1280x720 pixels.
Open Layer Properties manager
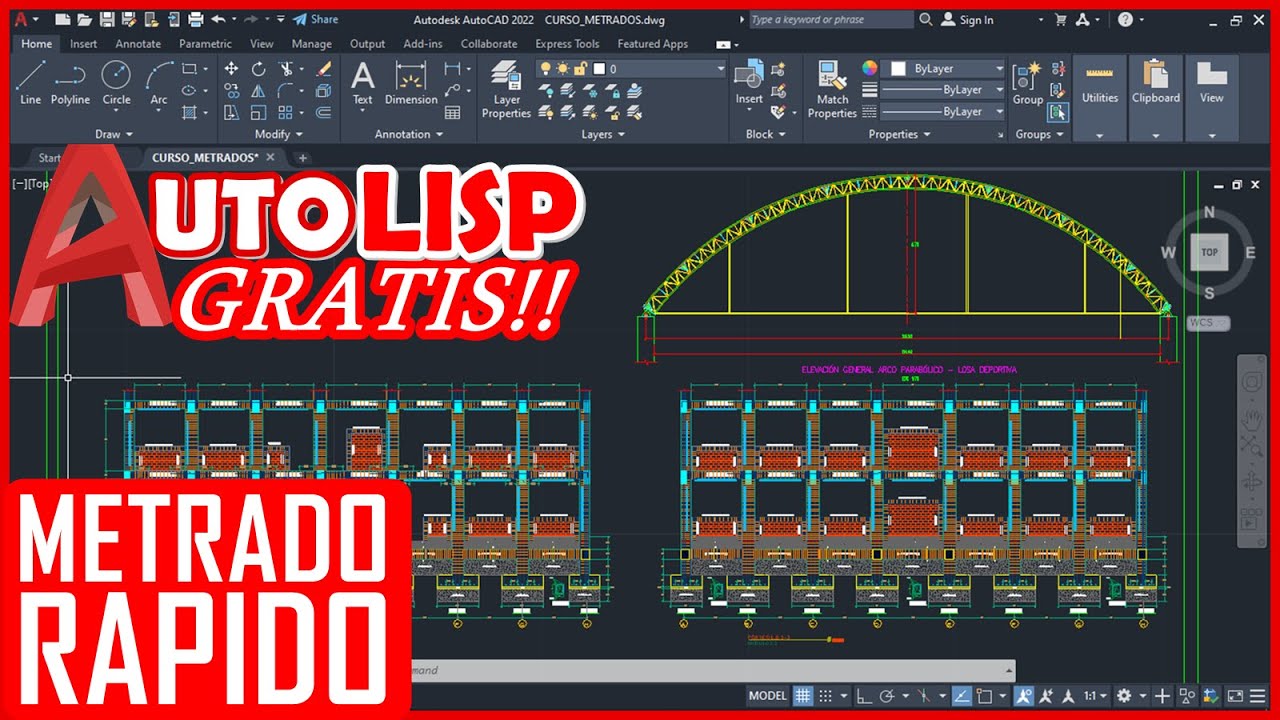pyautogui.click(x=506, y=90)
